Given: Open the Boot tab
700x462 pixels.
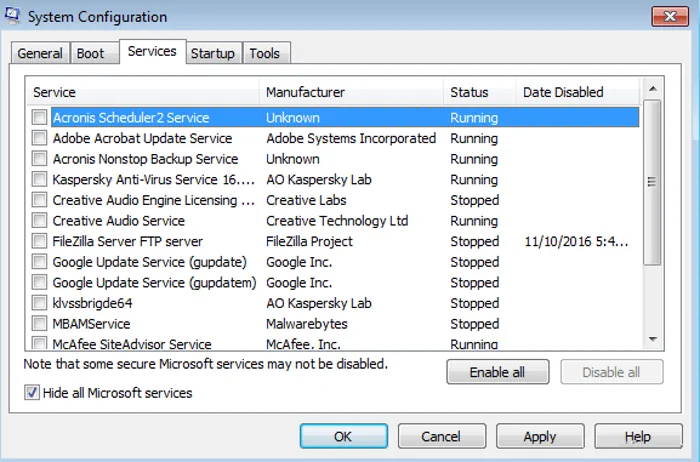Looking at the screenshot, I should pyautogui.click(x=94, y=54).
